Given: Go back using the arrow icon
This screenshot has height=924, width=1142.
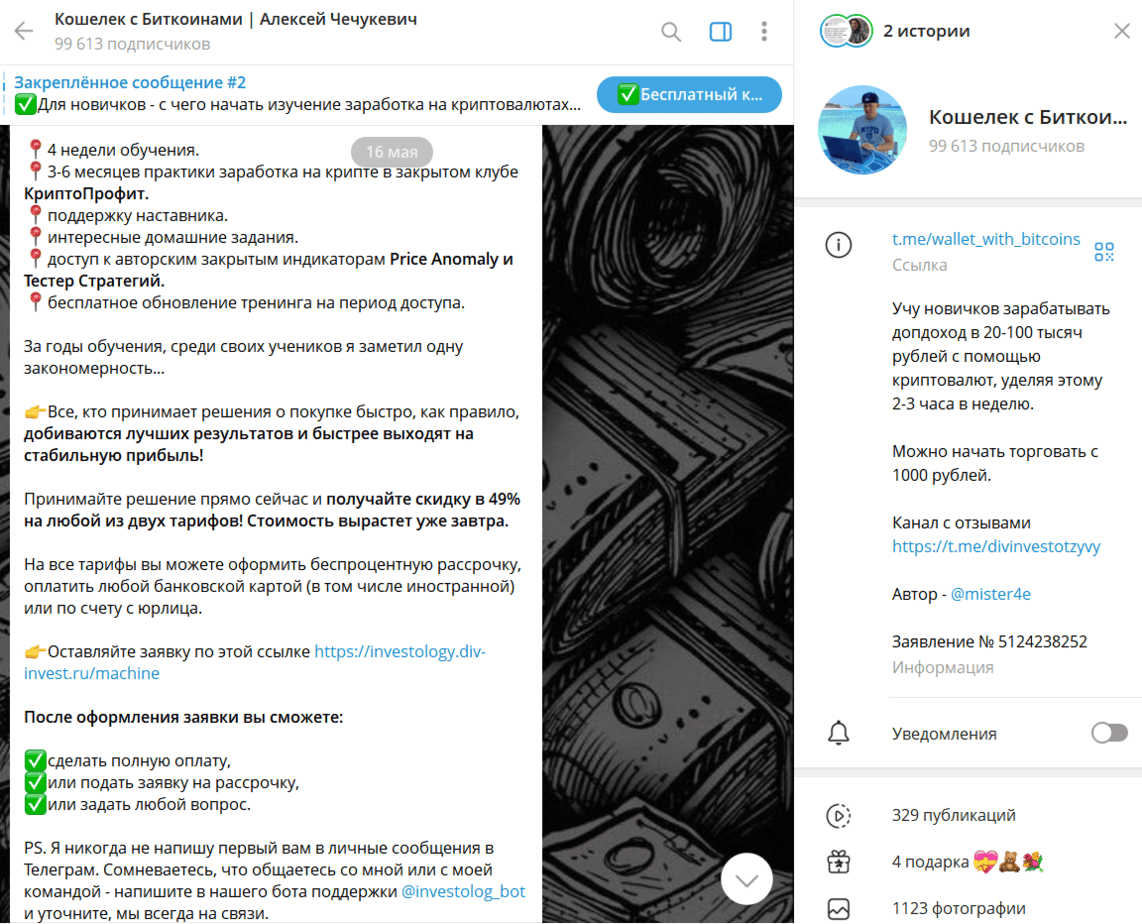Looking at the screenshot, I should coord(24,31).
